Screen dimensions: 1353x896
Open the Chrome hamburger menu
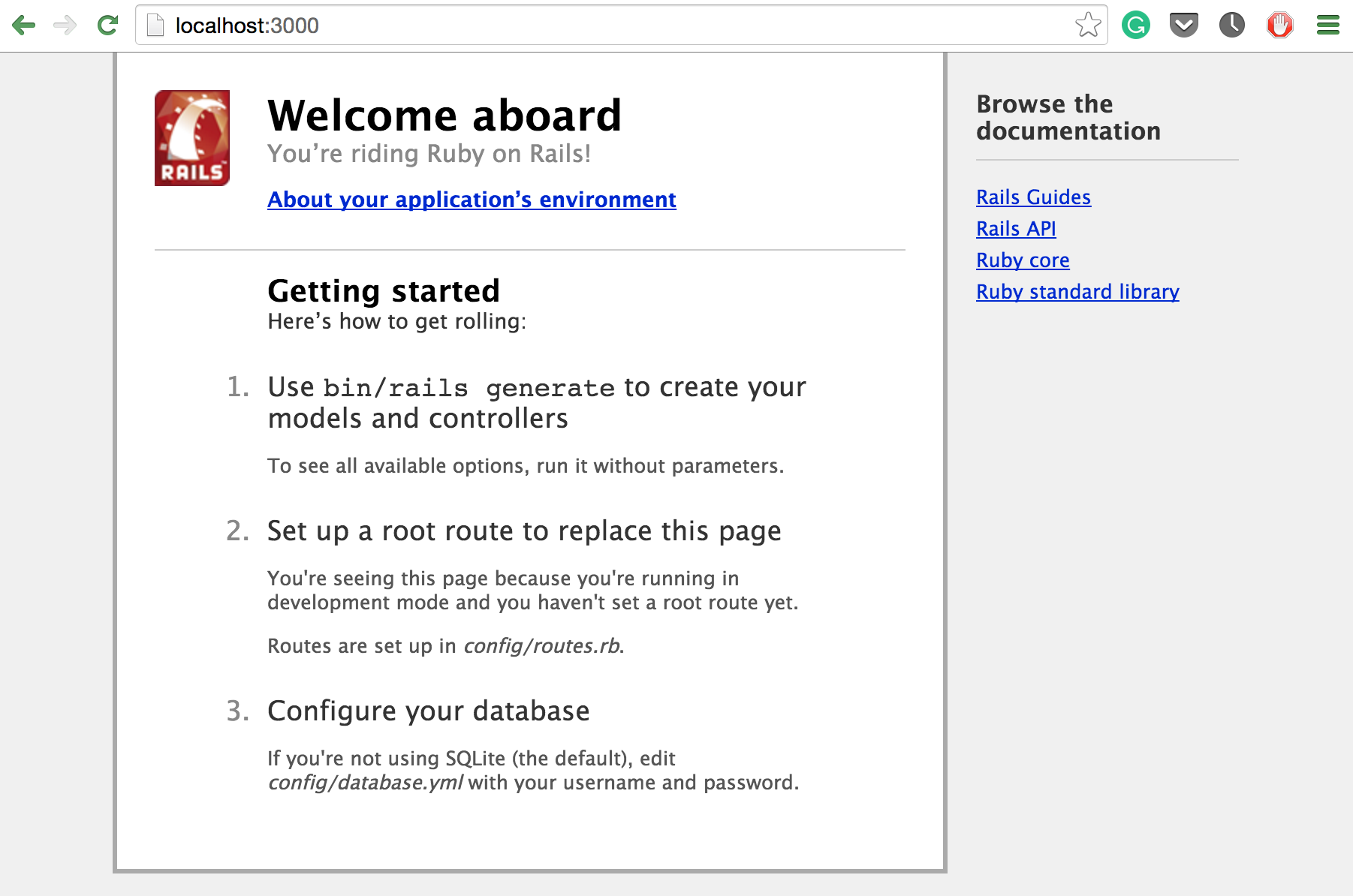[x=1328, y=26]
